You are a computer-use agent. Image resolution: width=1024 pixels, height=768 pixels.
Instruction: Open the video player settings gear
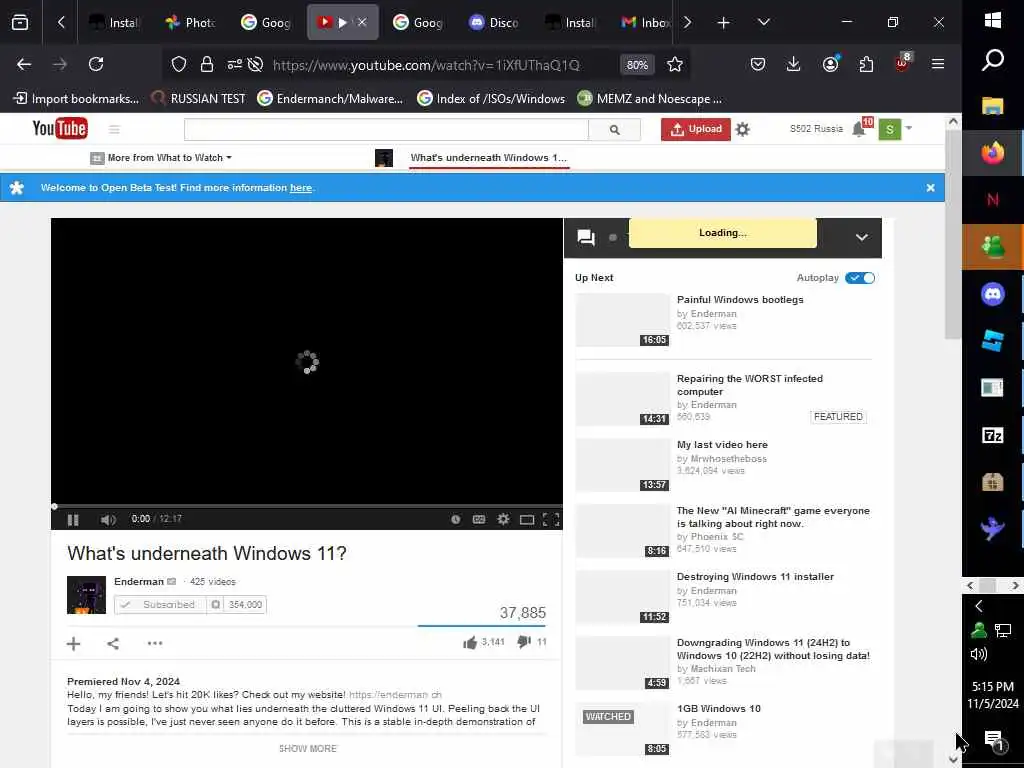[503, 519]
